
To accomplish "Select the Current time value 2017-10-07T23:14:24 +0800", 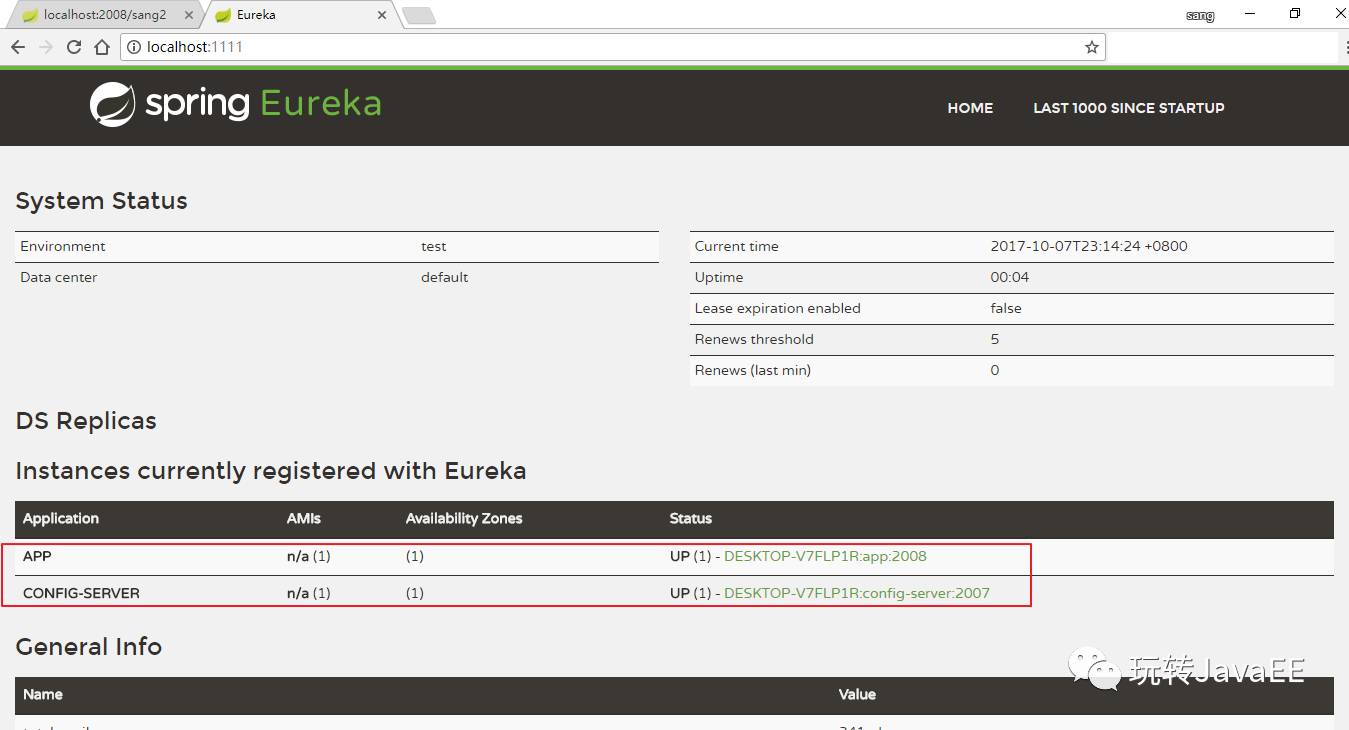I will pos(1089,246).
